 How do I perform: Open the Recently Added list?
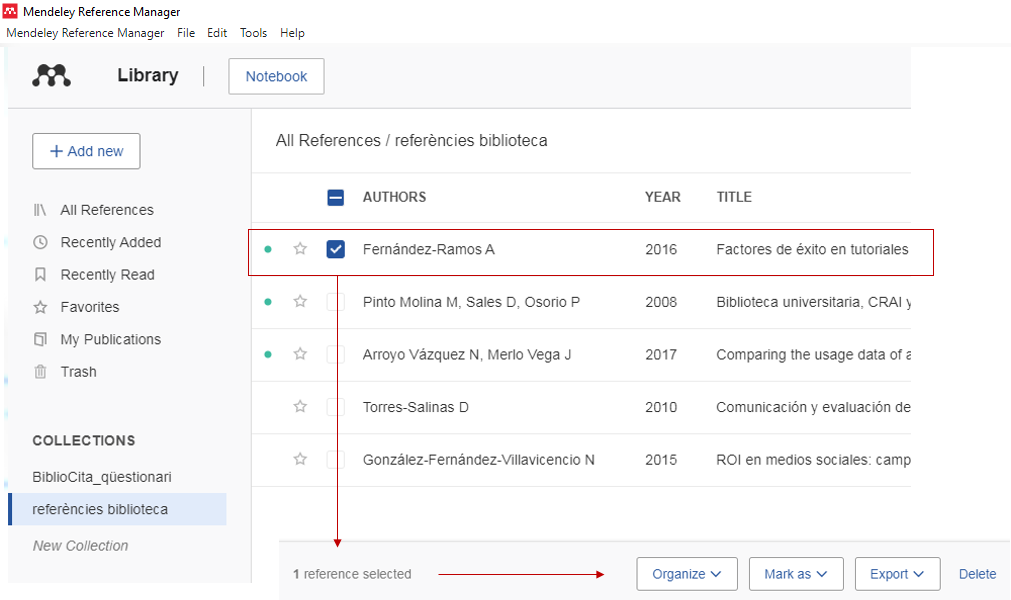pos(111,242)
